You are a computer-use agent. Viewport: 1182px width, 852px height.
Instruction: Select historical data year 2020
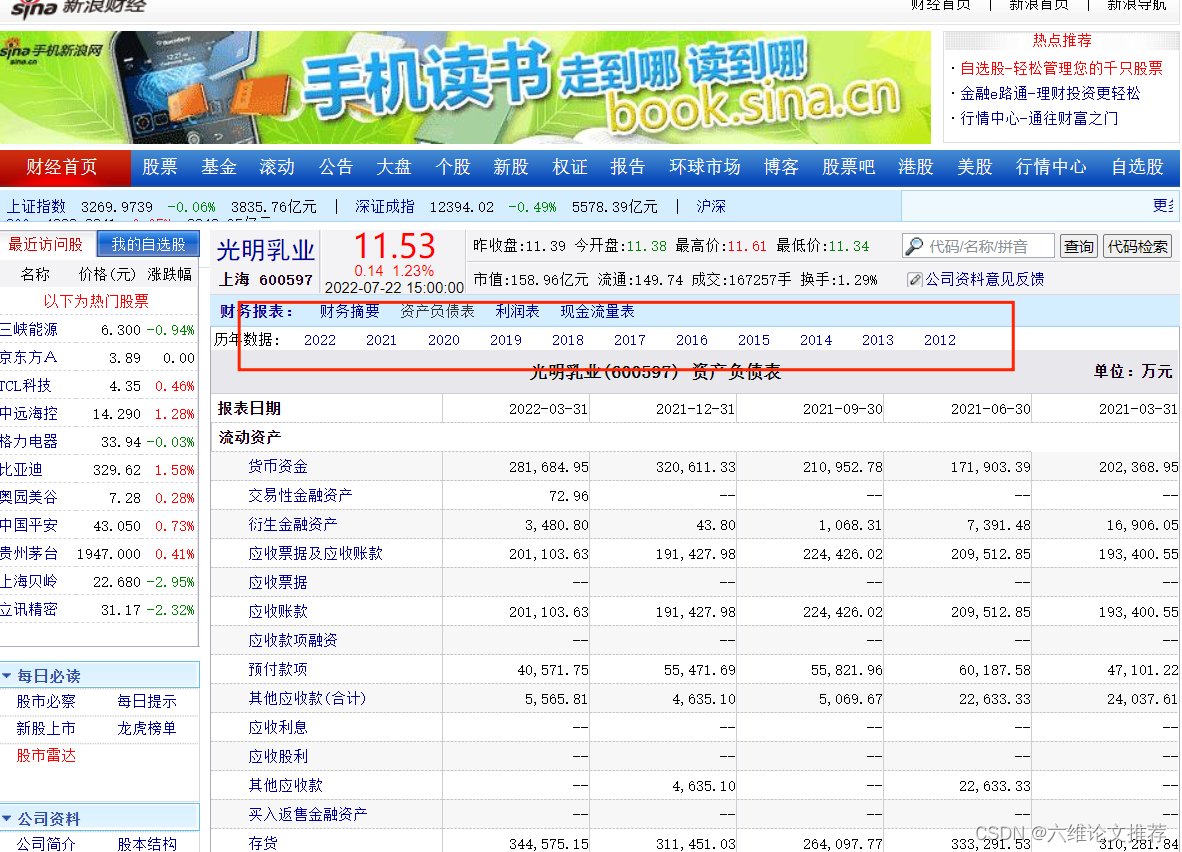click(x=444, y=340)
